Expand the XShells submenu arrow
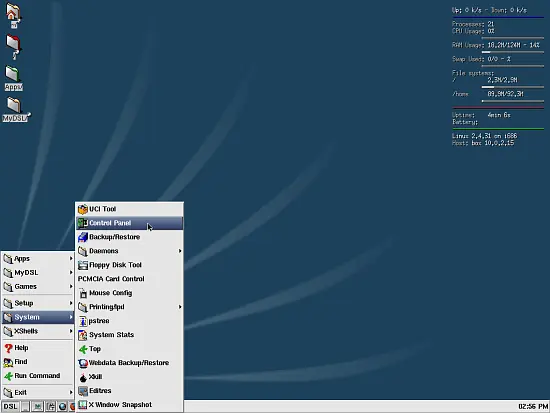The height and width of the screenshot is (413, 550). click(71, 331)
